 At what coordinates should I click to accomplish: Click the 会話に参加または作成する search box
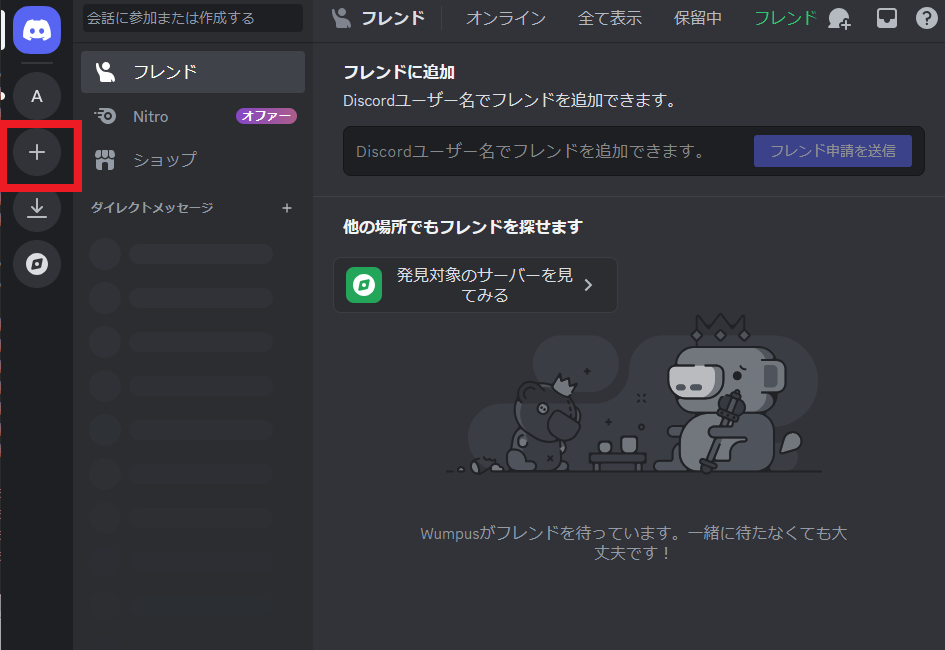193,18
